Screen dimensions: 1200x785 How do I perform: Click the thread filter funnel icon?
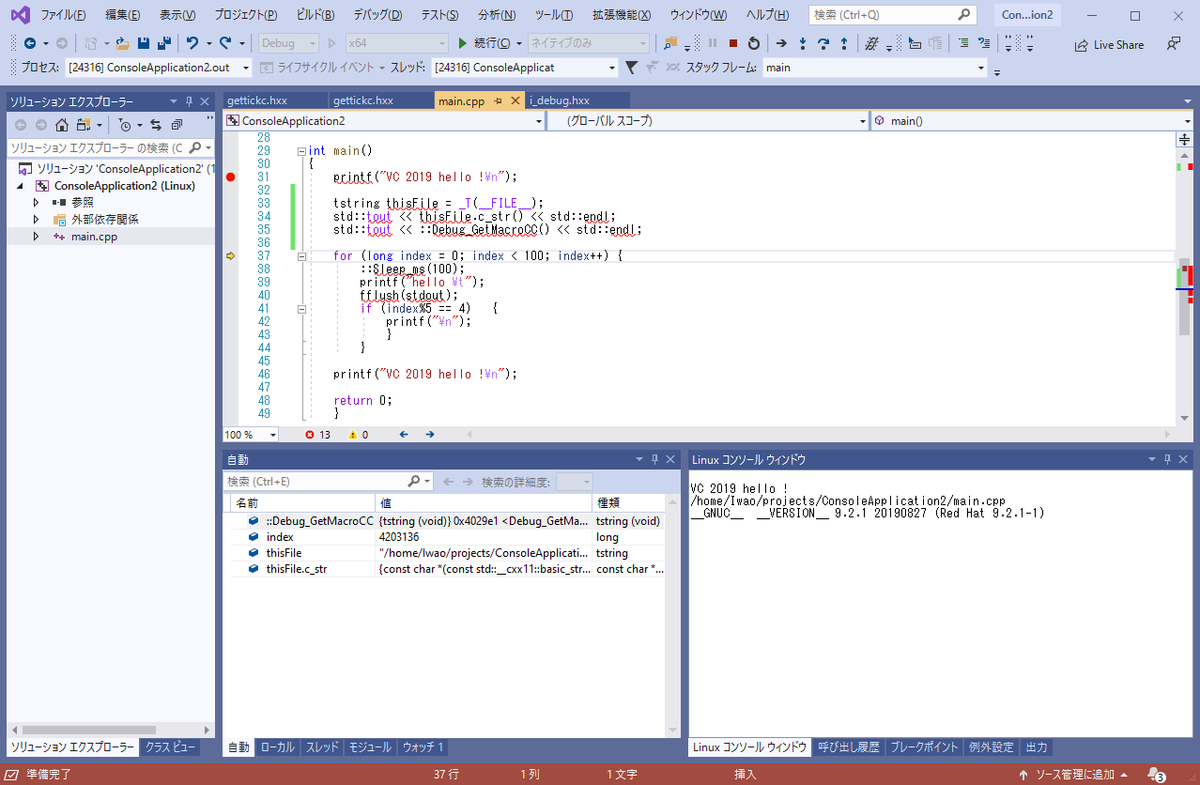[631, 67]
